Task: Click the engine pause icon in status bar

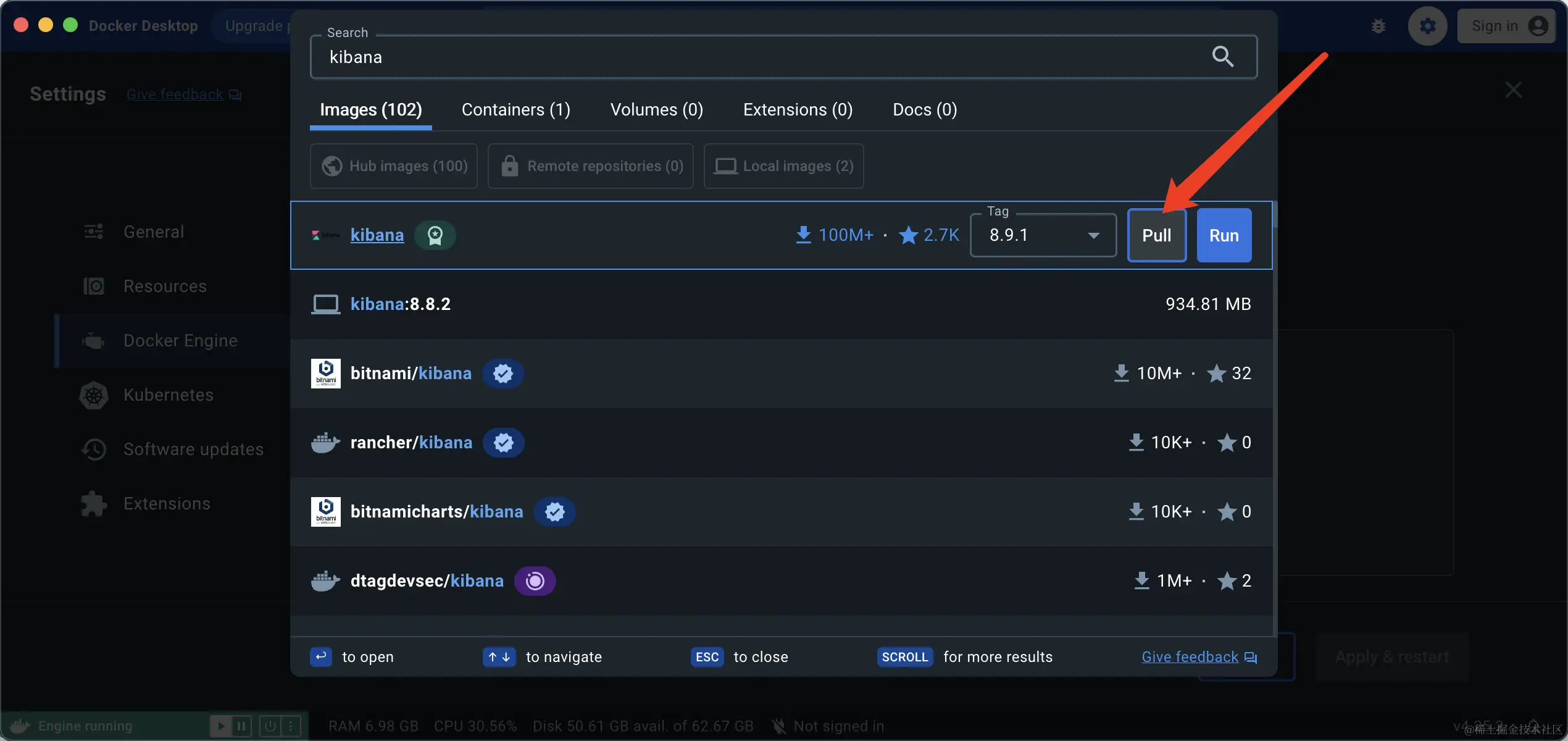Action: [x=242, y=726]
